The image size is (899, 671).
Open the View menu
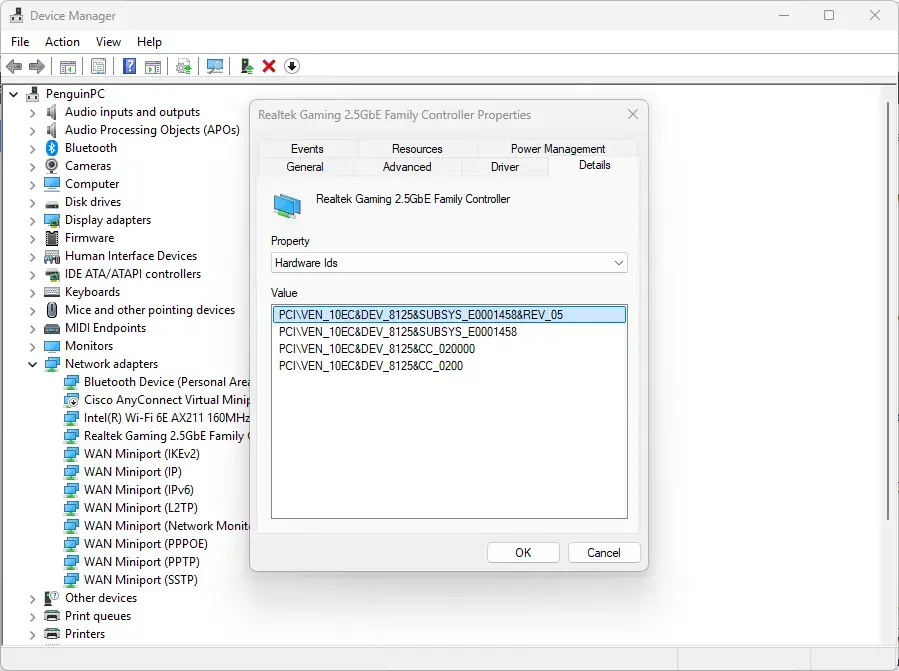coord(108,42)
